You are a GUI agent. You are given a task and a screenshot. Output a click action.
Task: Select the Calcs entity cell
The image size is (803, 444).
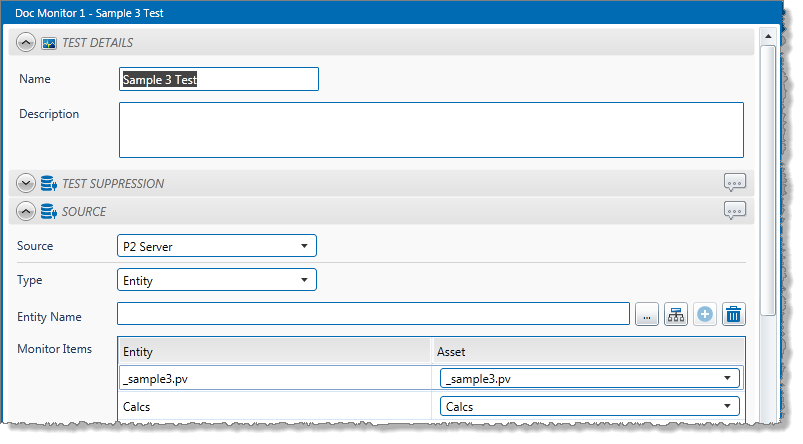tap(276, 407)
